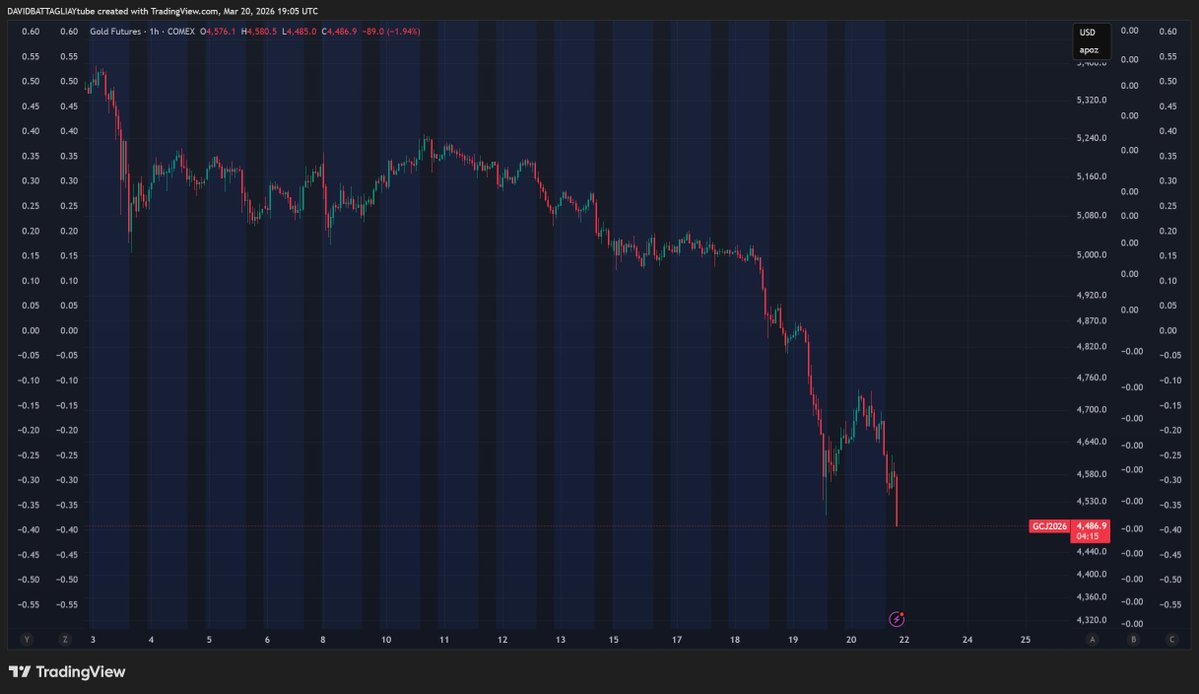Click the COMEX exchange label
Viewport: 1199px width, 694px height.
(x=181, y=31)
